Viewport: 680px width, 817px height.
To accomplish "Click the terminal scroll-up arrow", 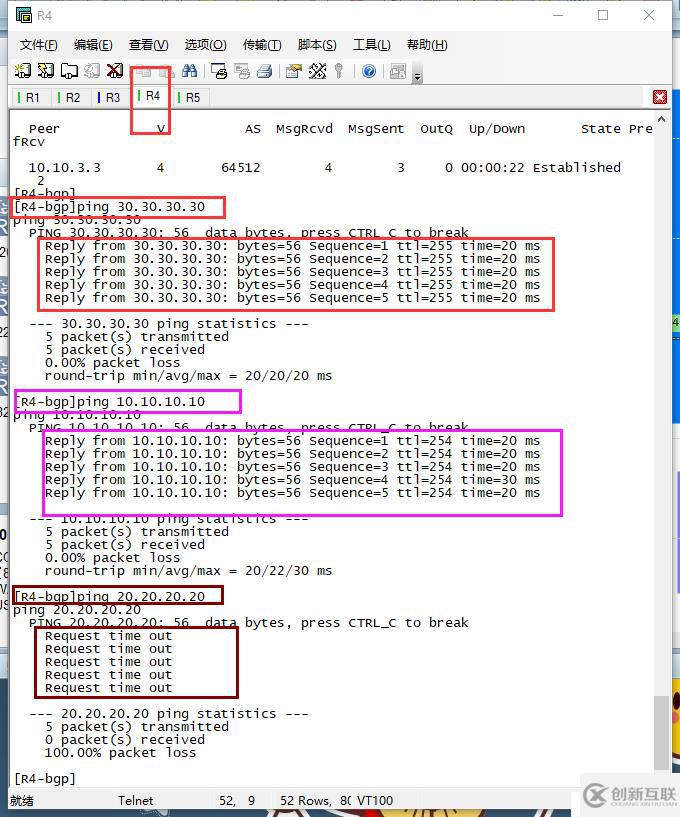I will coord(662,119).
